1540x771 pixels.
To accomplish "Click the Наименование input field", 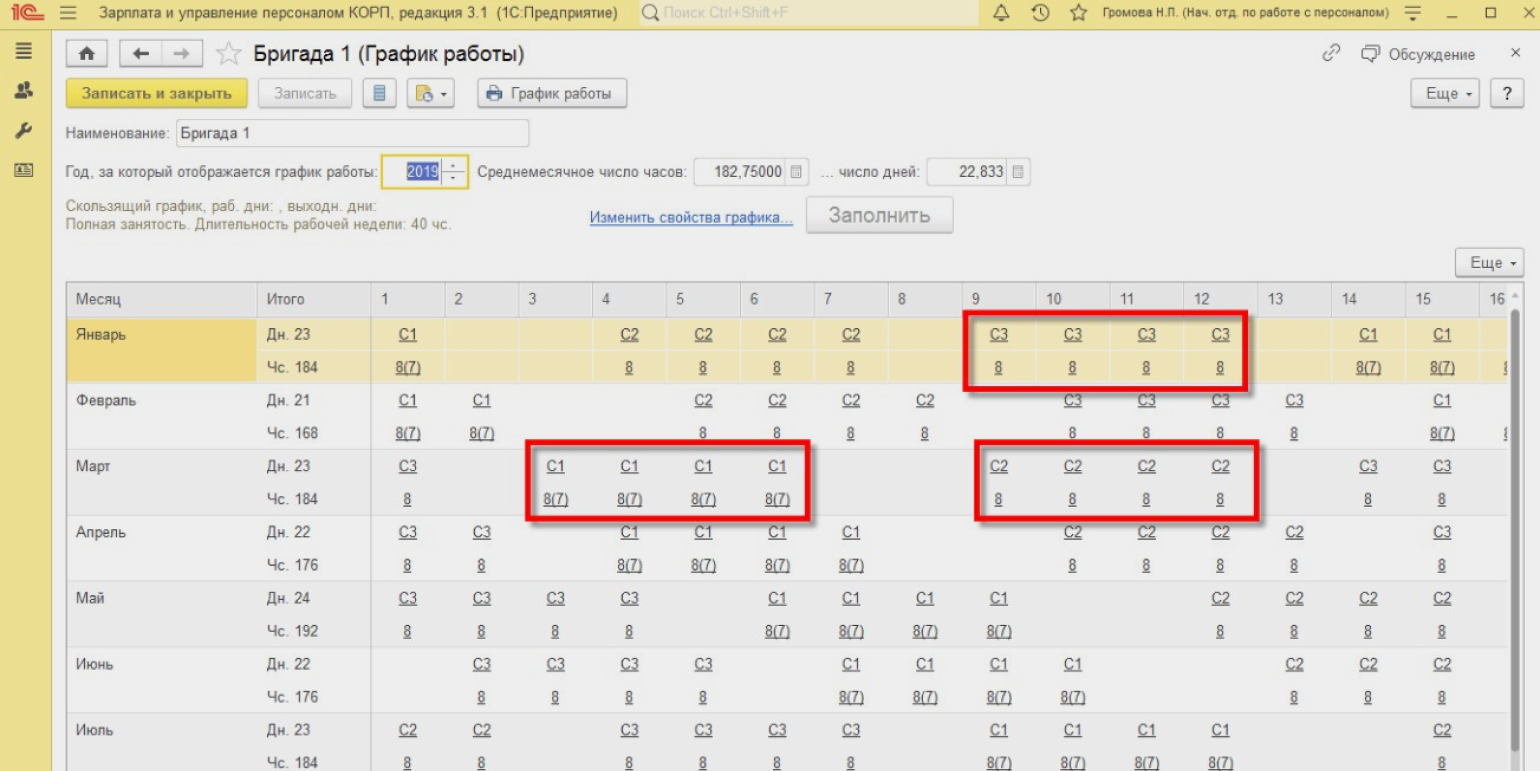I will coord(352,133).
